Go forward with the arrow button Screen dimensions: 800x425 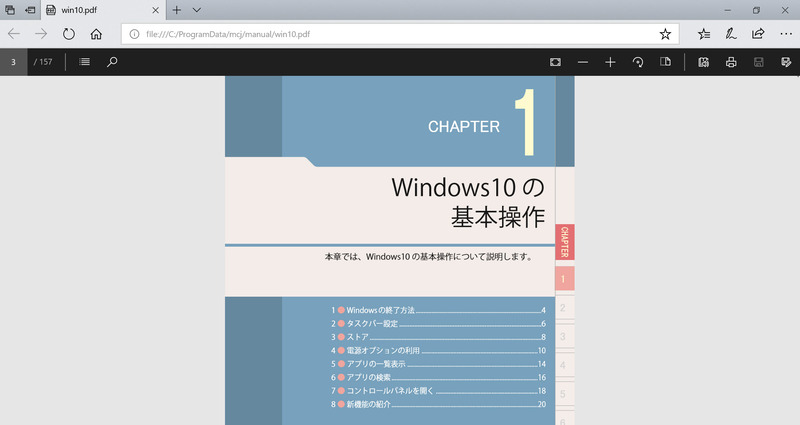point(41,34)
